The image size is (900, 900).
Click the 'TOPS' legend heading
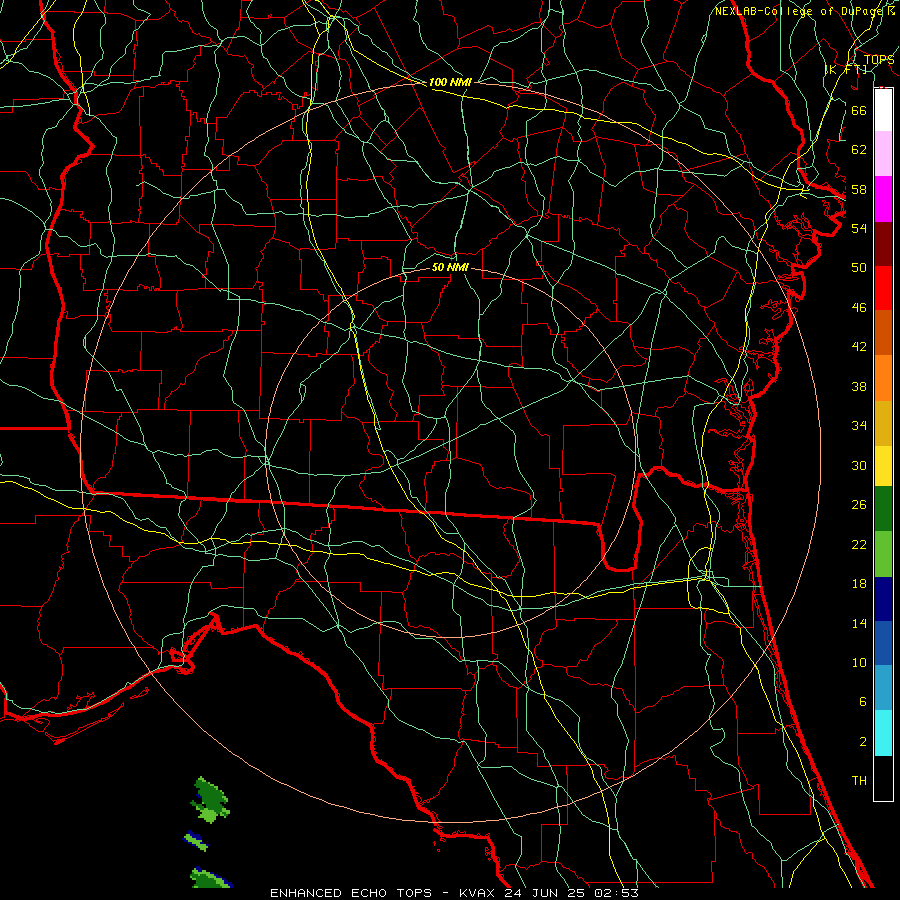click(879, 60)
